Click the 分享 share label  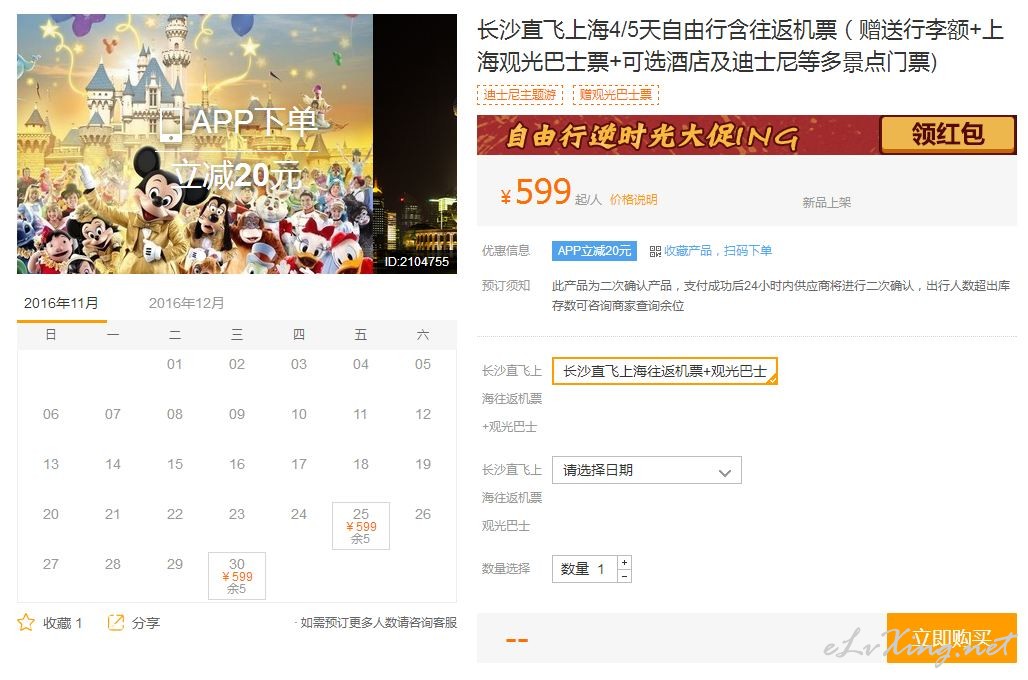[146, 623]
